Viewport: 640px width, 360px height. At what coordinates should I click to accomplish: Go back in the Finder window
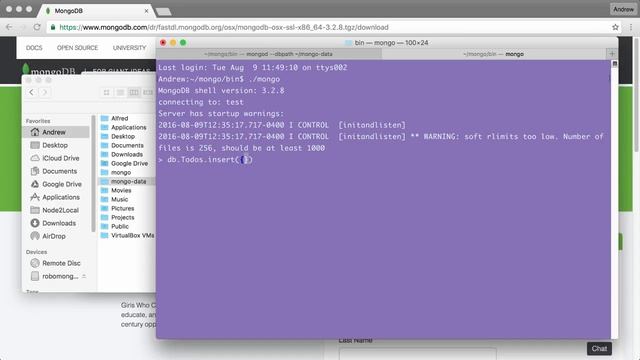pos(31,92)
